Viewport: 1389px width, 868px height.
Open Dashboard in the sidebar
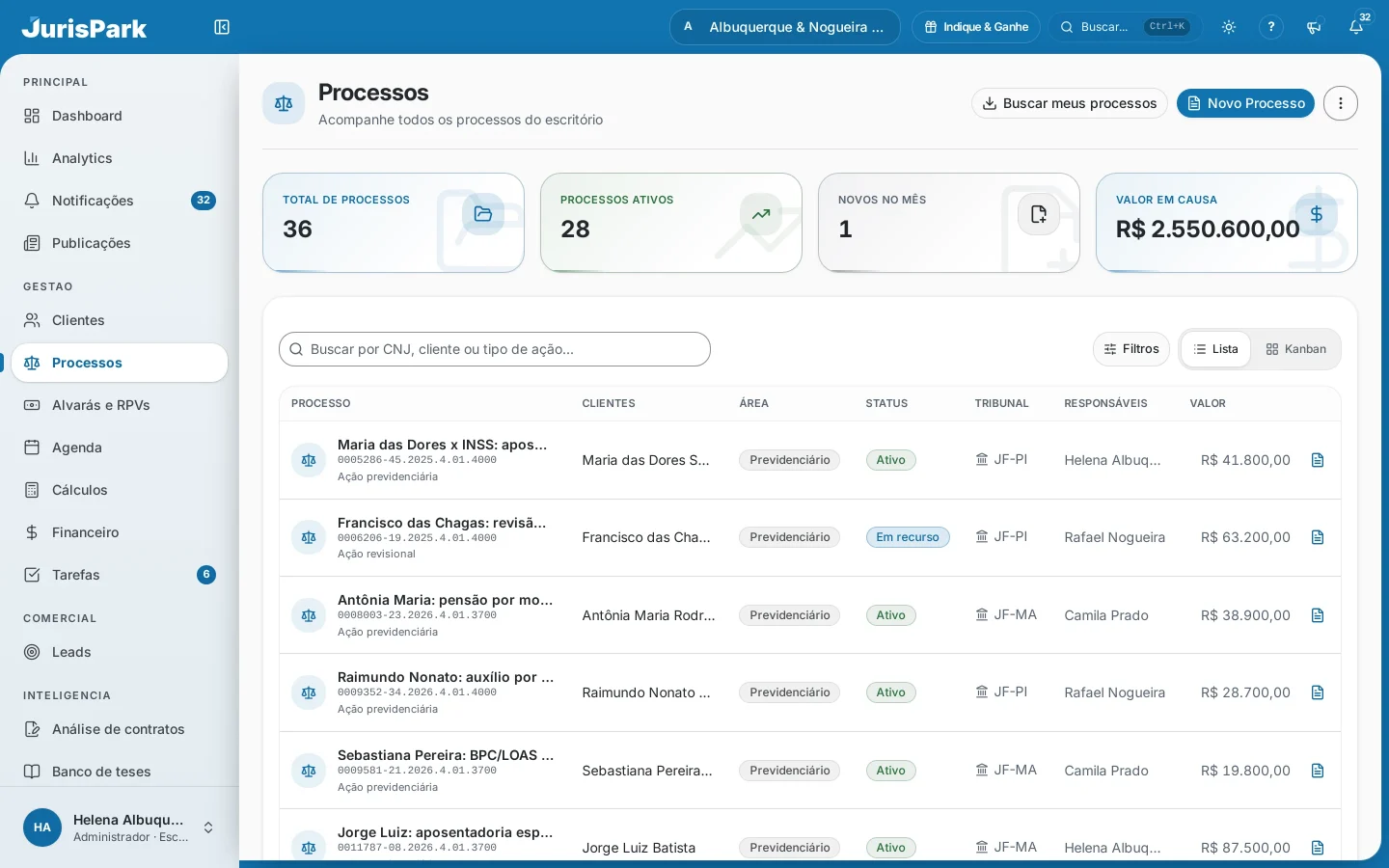click(x=120, y=116)
